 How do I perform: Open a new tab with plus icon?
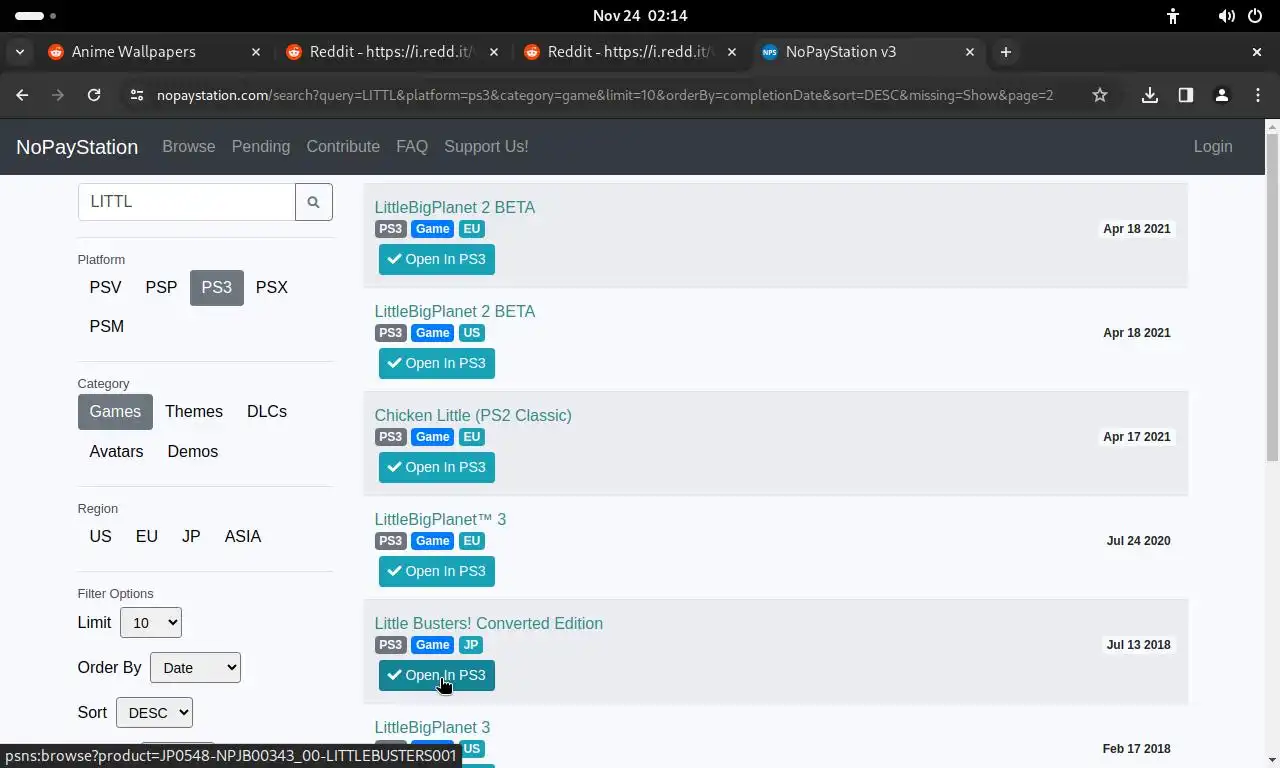(x=1006, y=52)
